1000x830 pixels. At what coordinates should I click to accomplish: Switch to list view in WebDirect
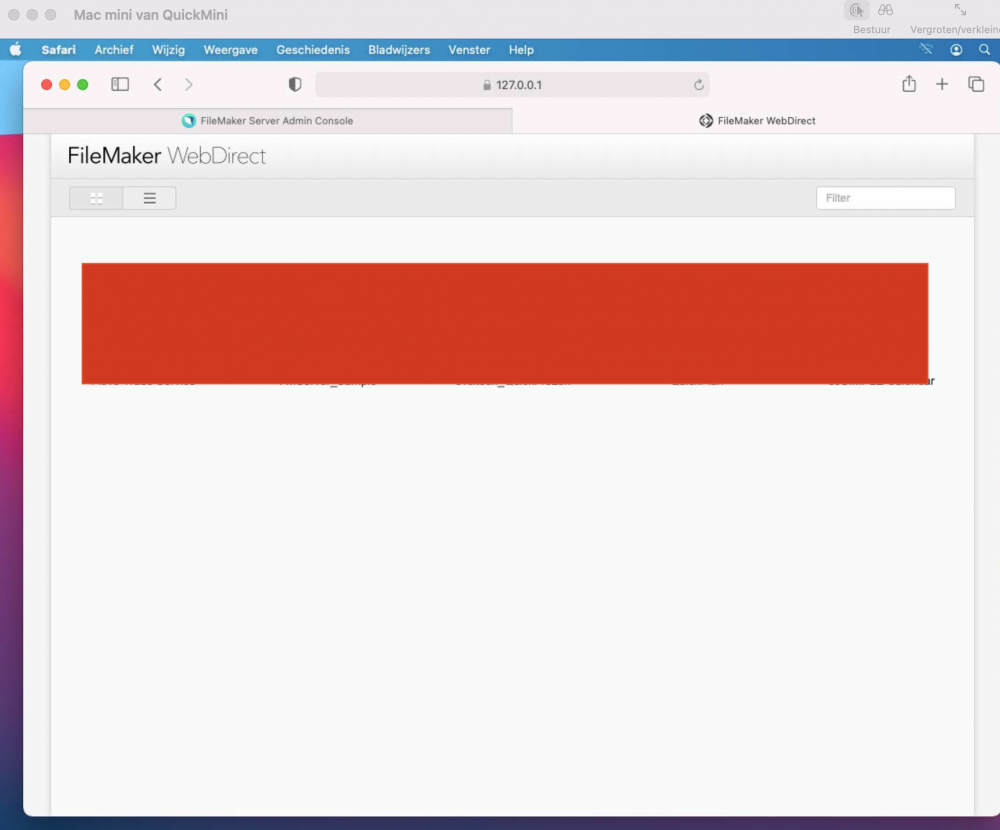click(149, 198)
